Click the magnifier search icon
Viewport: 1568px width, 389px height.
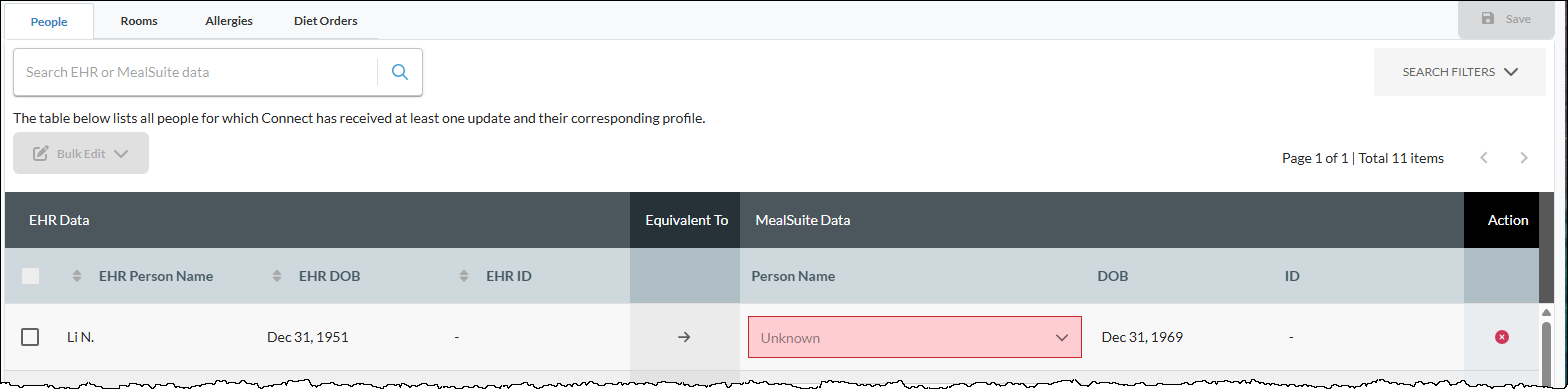[400, 72]
